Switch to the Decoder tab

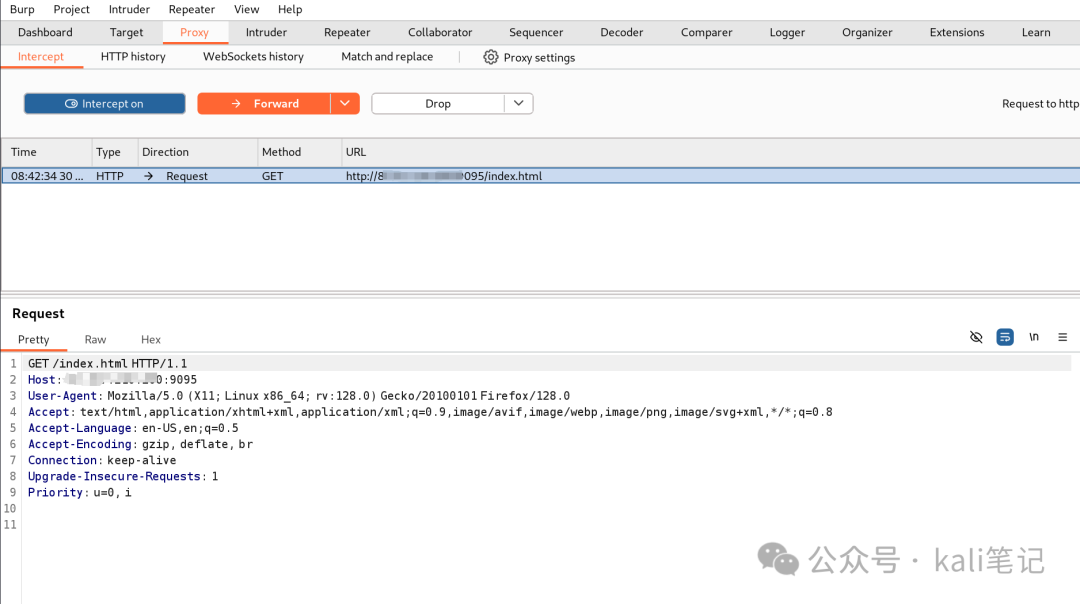pos(621,32)
